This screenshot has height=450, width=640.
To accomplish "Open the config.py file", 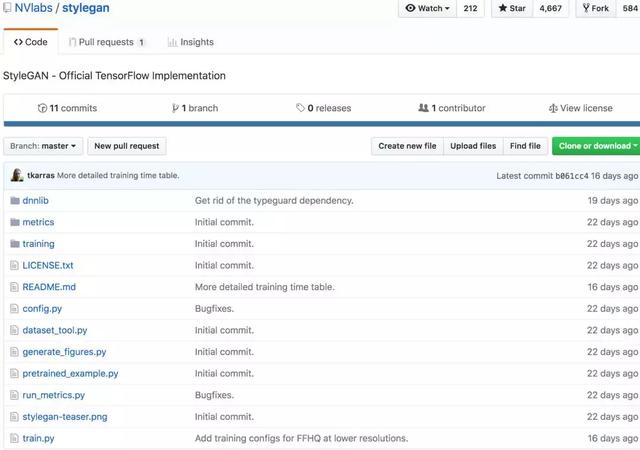I will pos(42,309).
